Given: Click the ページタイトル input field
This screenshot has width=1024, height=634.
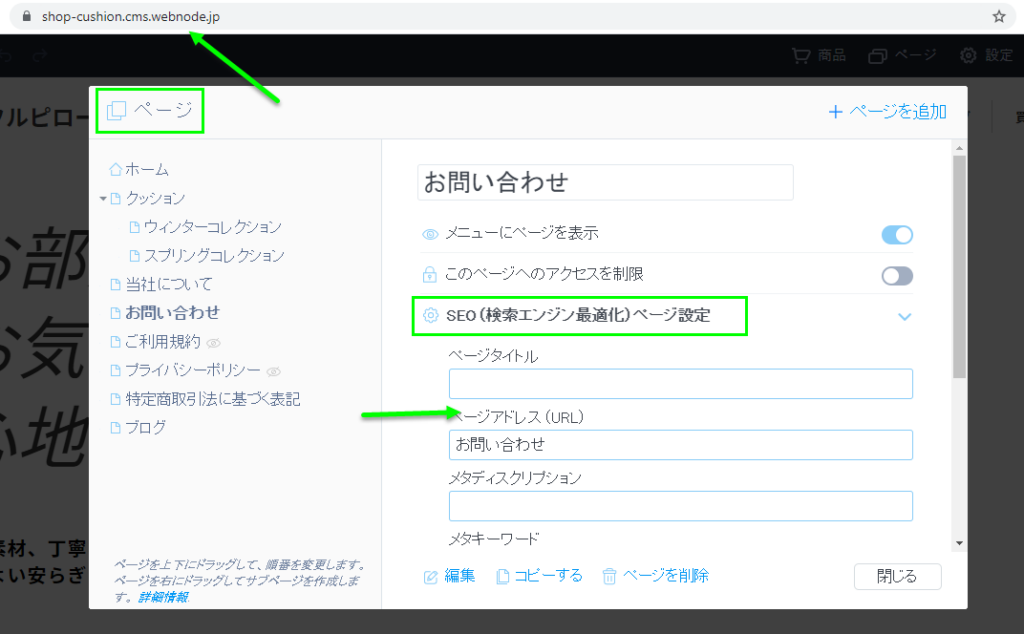Looking at the screenshot, I should tap(680, 384).
